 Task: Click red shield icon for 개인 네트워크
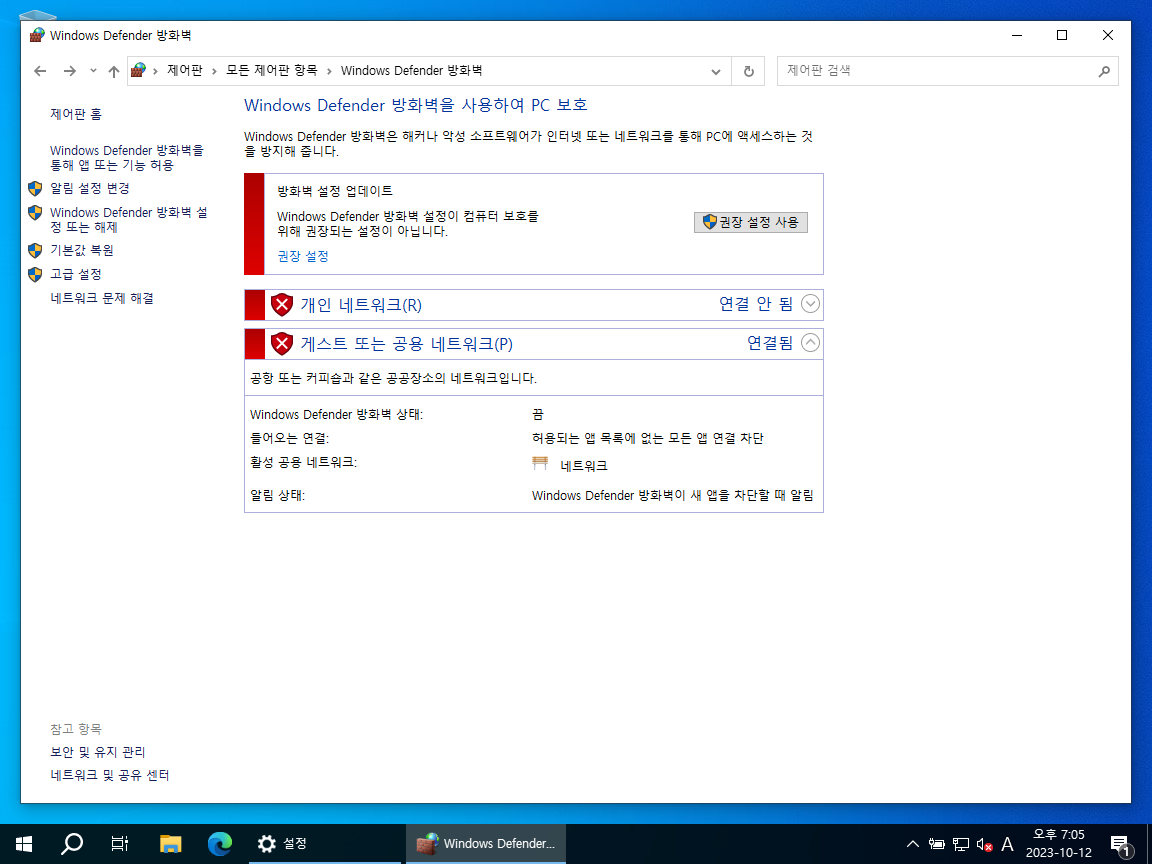point(282,304)
